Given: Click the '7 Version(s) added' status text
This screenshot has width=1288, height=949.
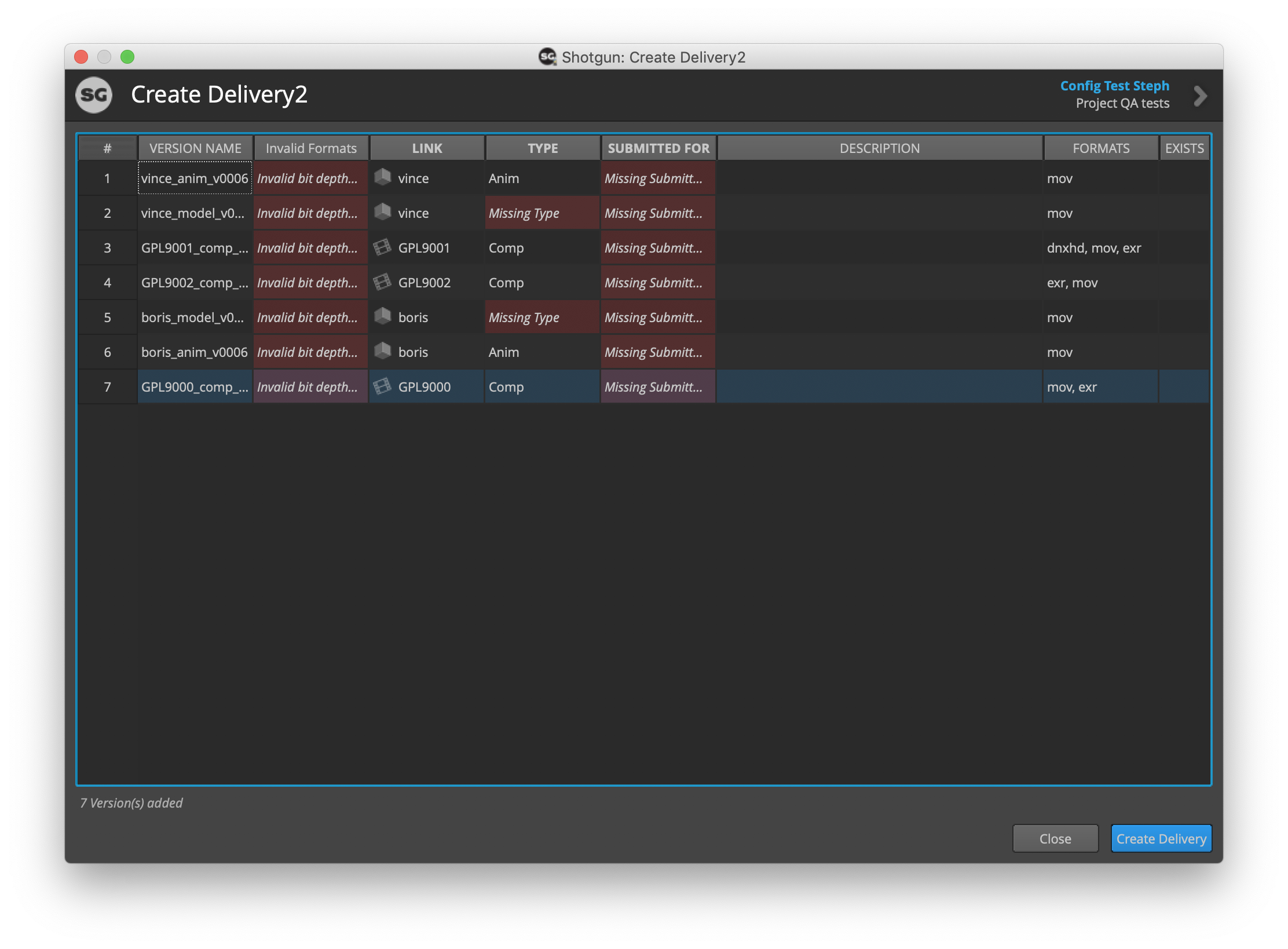Looking at the screenshot, I should click(131, 802).
